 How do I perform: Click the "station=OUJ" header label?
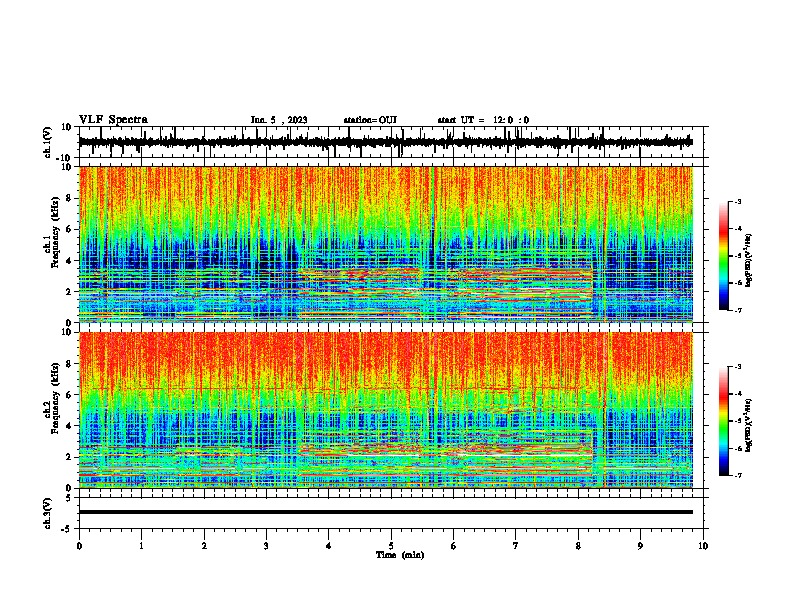(370, 120)
